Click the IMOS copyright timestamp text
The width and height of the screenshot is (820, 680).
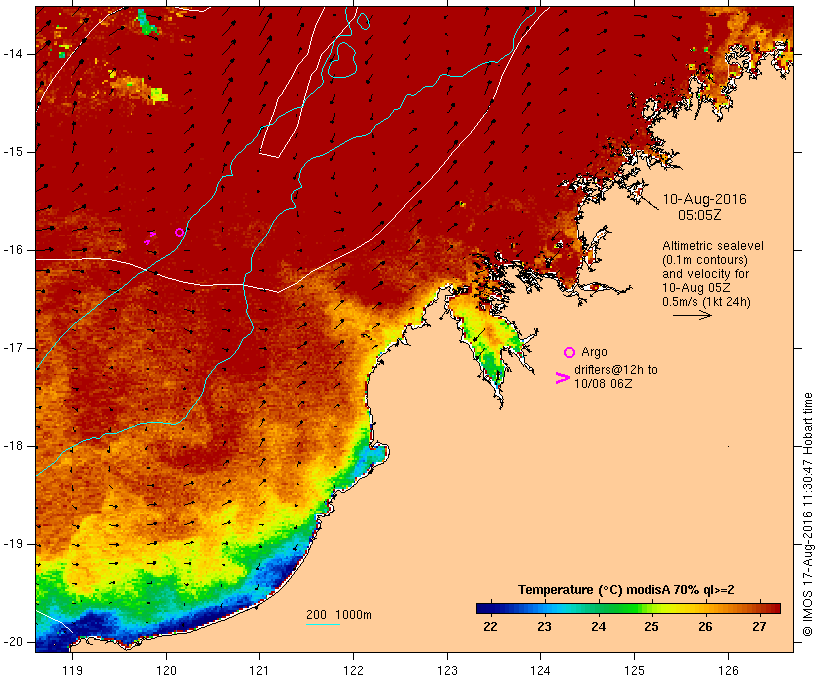tap(807, 515)
